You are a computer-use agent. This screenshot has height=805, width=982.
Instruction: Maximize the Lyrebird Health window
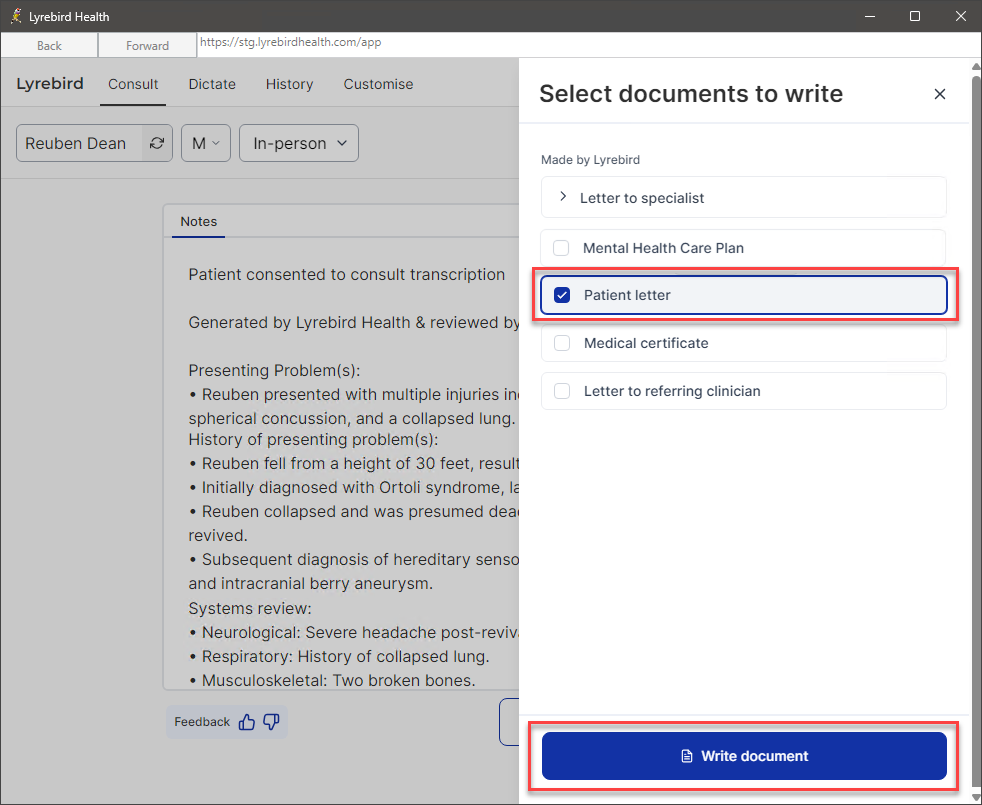click(x=915, y=16)
